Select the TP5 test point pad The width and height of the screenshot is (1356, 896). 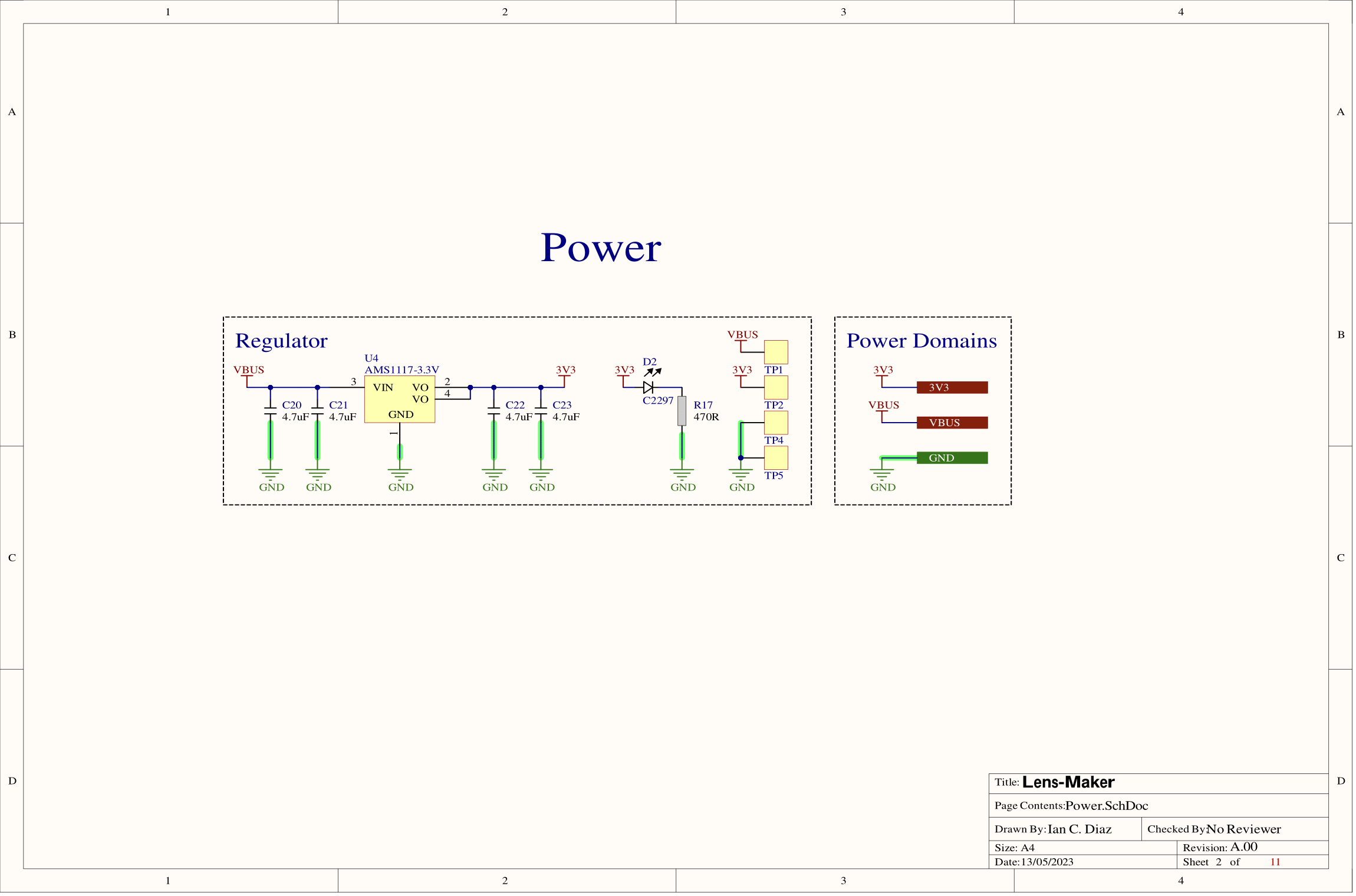tap(776, 458)
